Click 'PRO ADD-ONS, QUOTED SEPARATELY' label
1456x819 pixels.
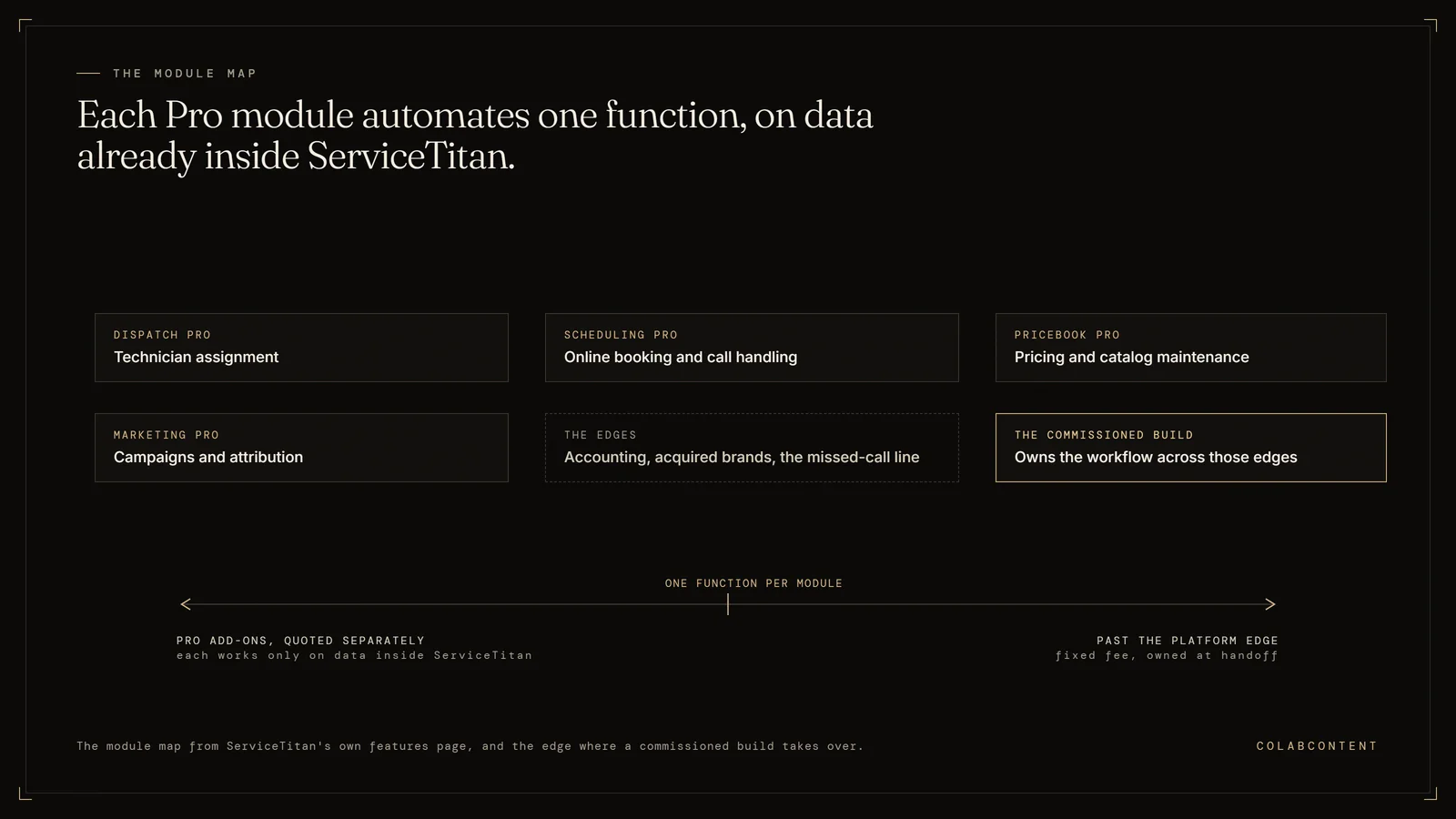pyautogui.click(x=300, y=641)
